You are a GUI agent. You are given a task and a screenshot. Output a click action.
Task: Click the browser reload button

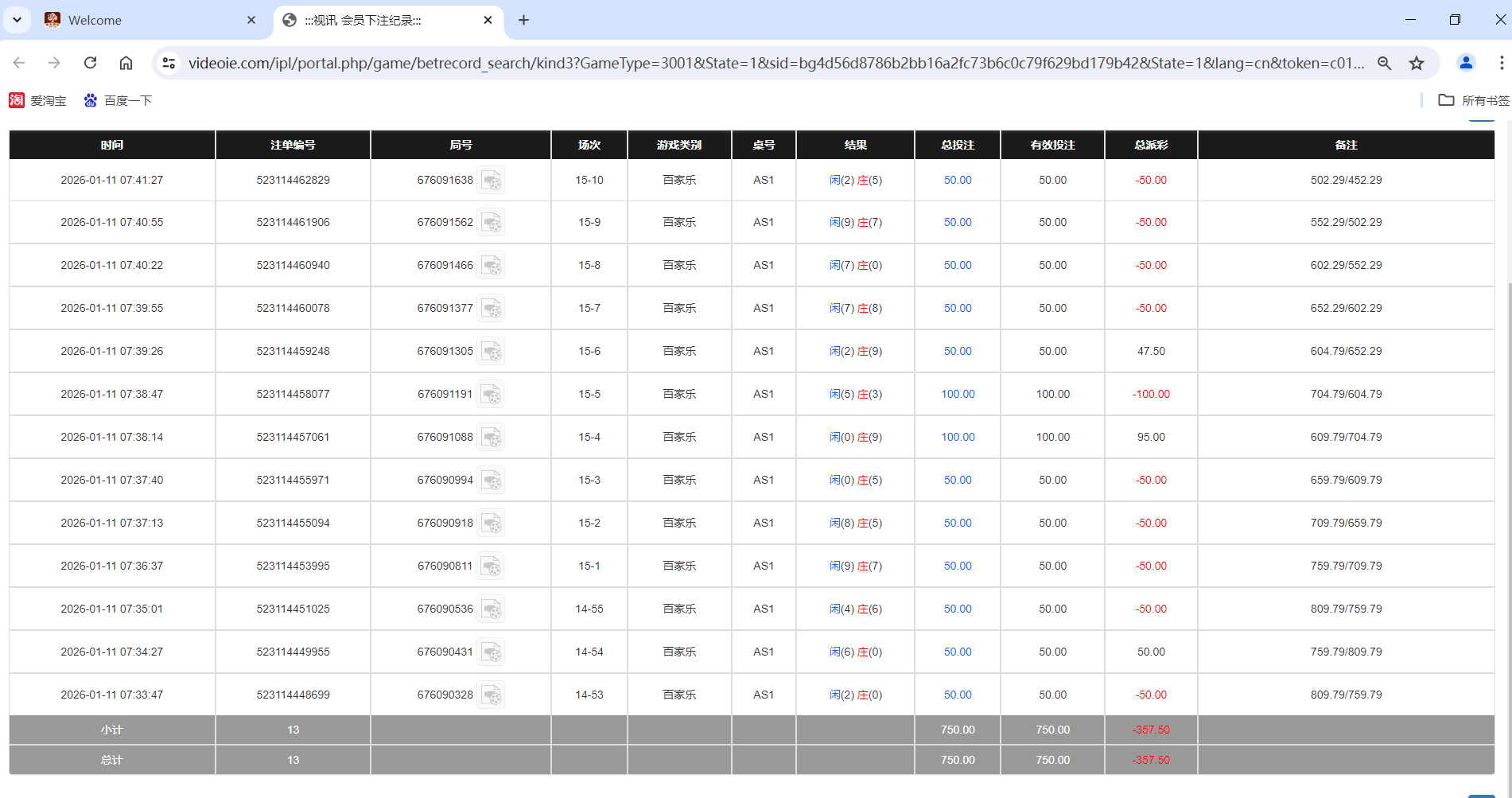(x=90, y=63)
